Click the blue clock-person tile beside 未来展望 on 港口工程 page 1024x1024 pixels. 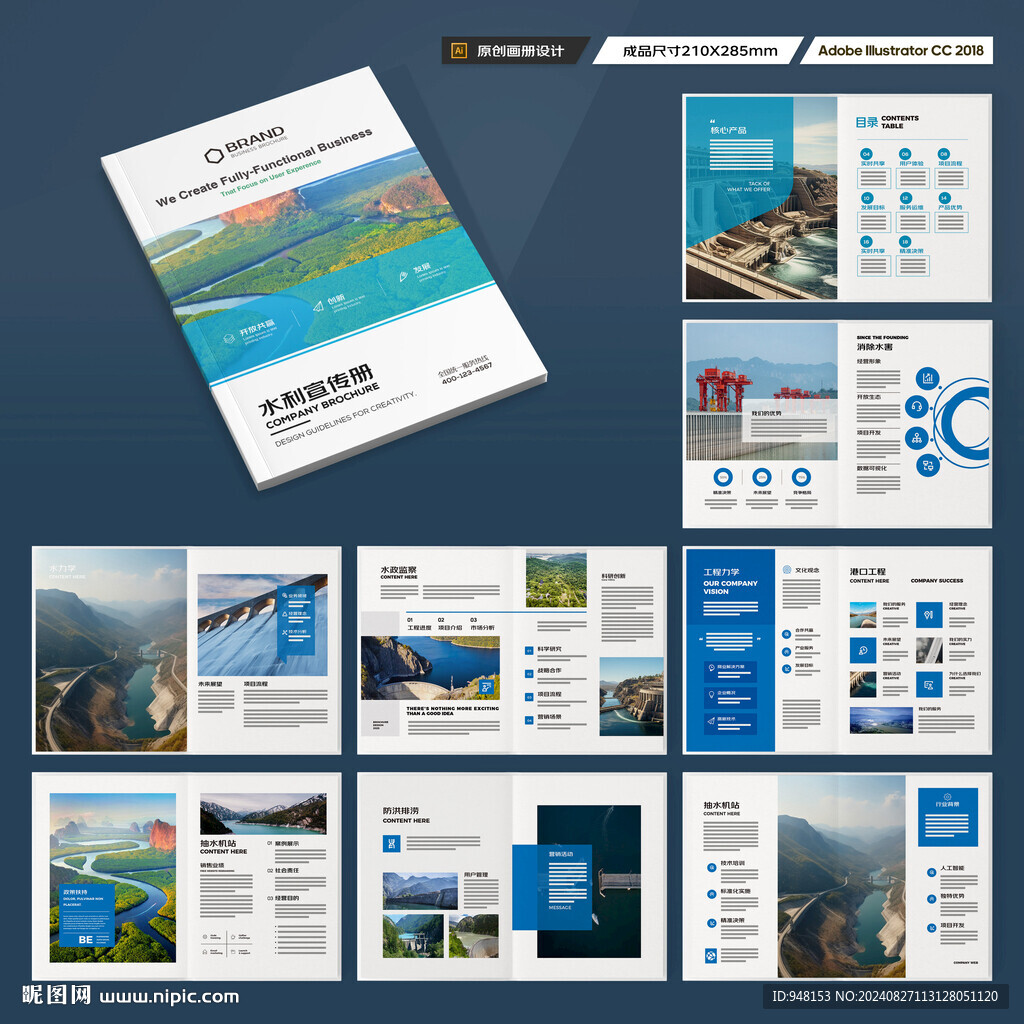tap(863, 650)
